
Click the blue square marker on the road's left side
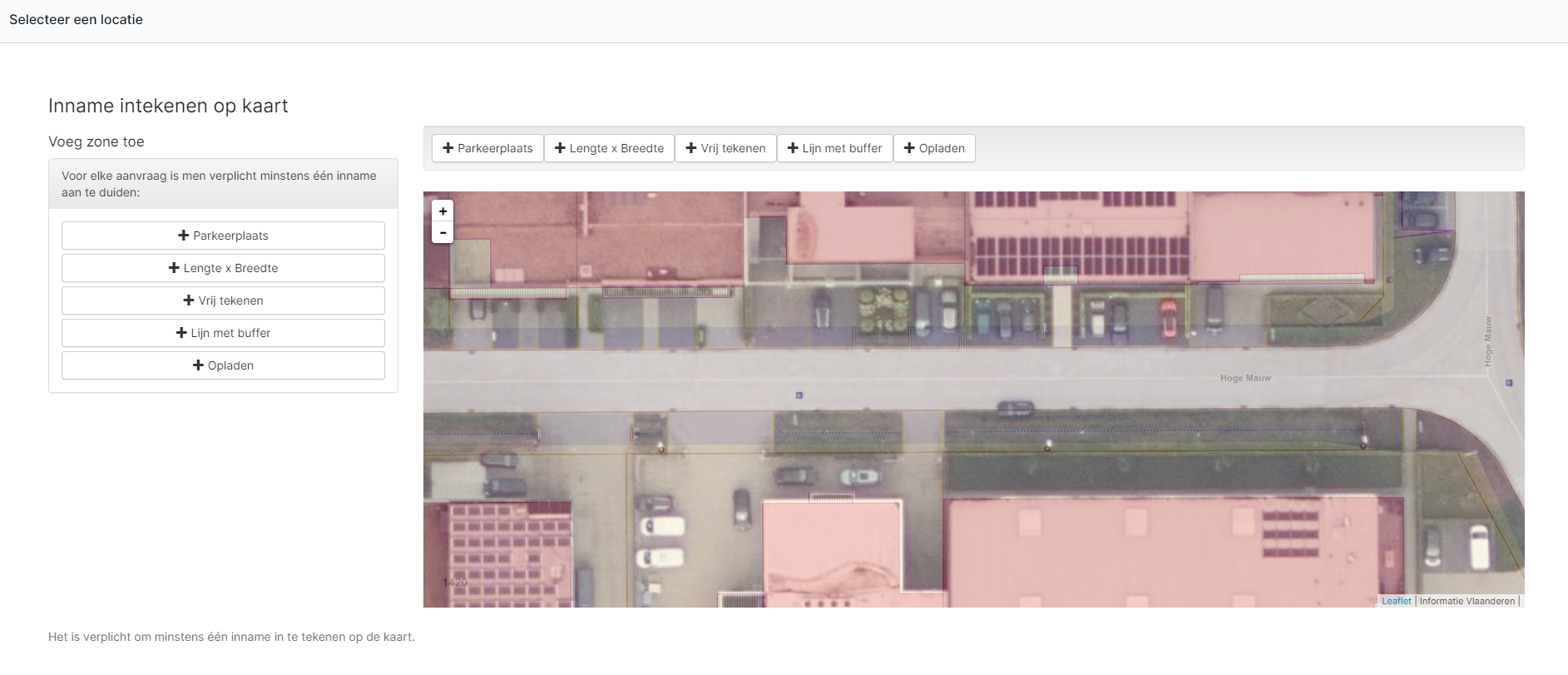[x=799, y=395]
